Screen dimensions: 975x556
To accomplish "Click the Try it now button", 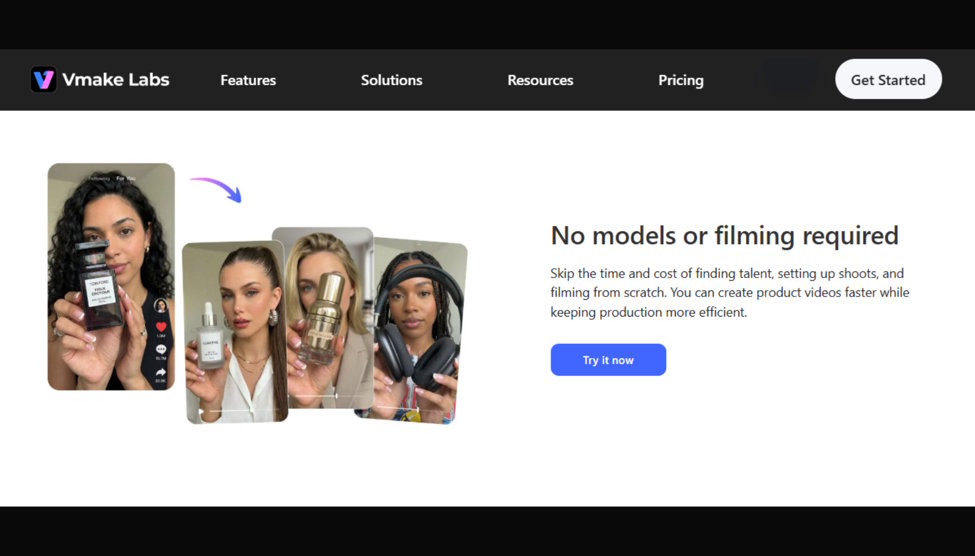I will (x=608, y=359).
